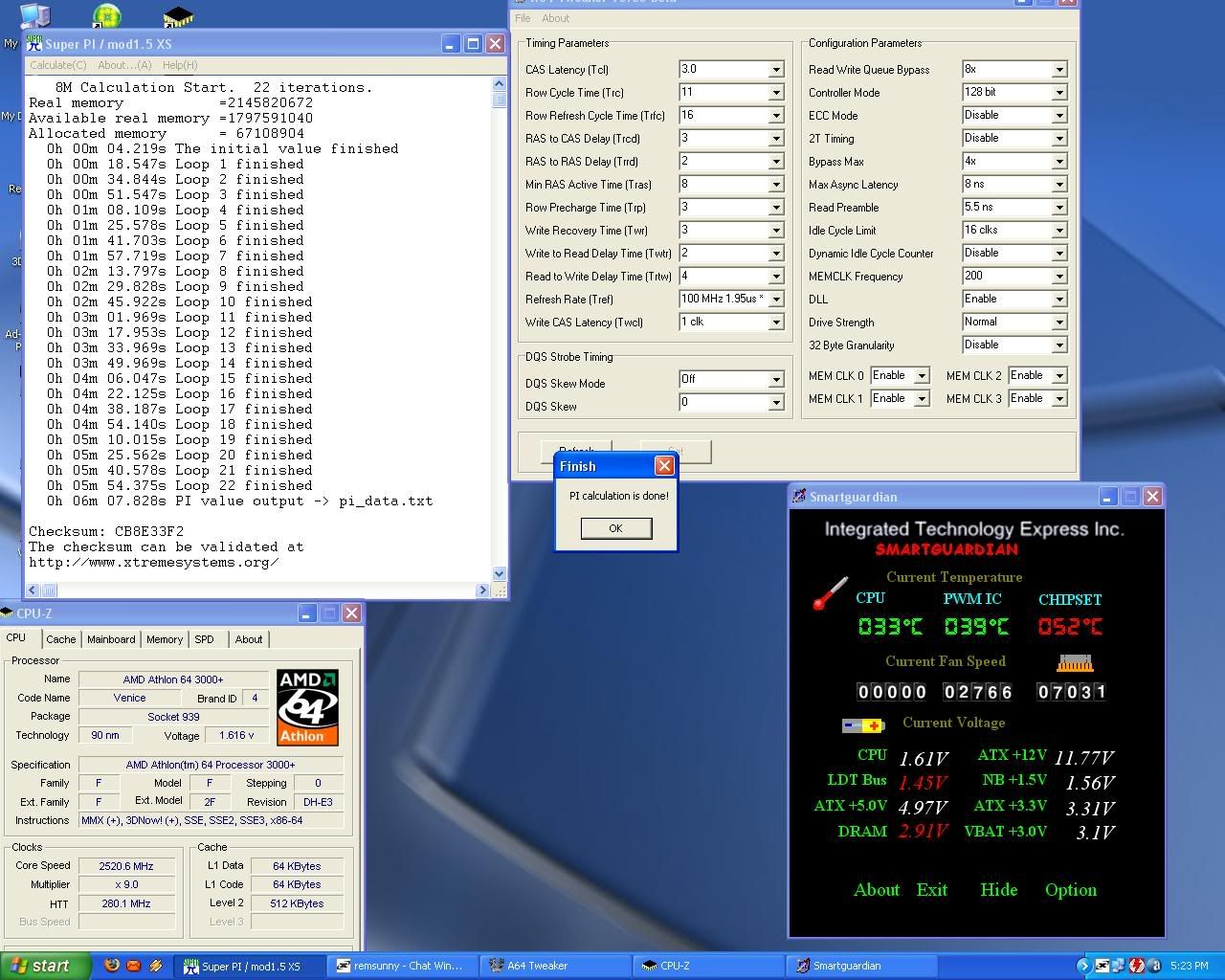The width and height of the screenshot is (1225, 980).
Task: Click the red shield tray icon
Action: 1136,966
